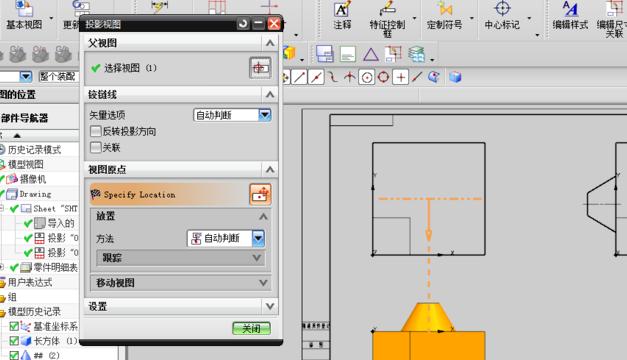Enable the end point snap icon
The image size is (627, 360).
point(300,77)
